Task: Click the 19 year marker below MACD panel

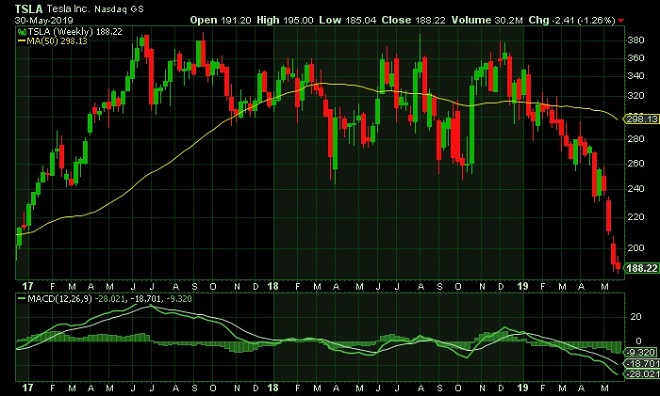Action: [522, 388]
